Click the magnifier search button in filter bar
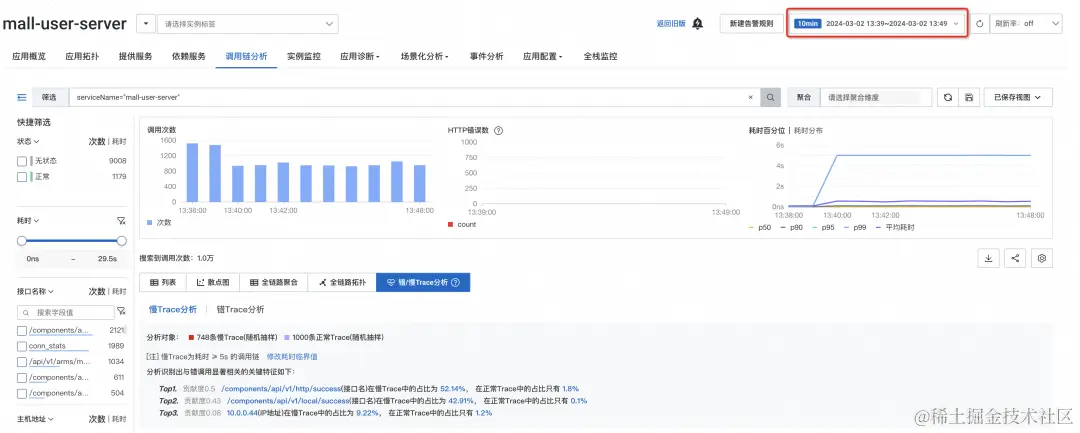The image size is (1080, 433). tap(770, 98)
